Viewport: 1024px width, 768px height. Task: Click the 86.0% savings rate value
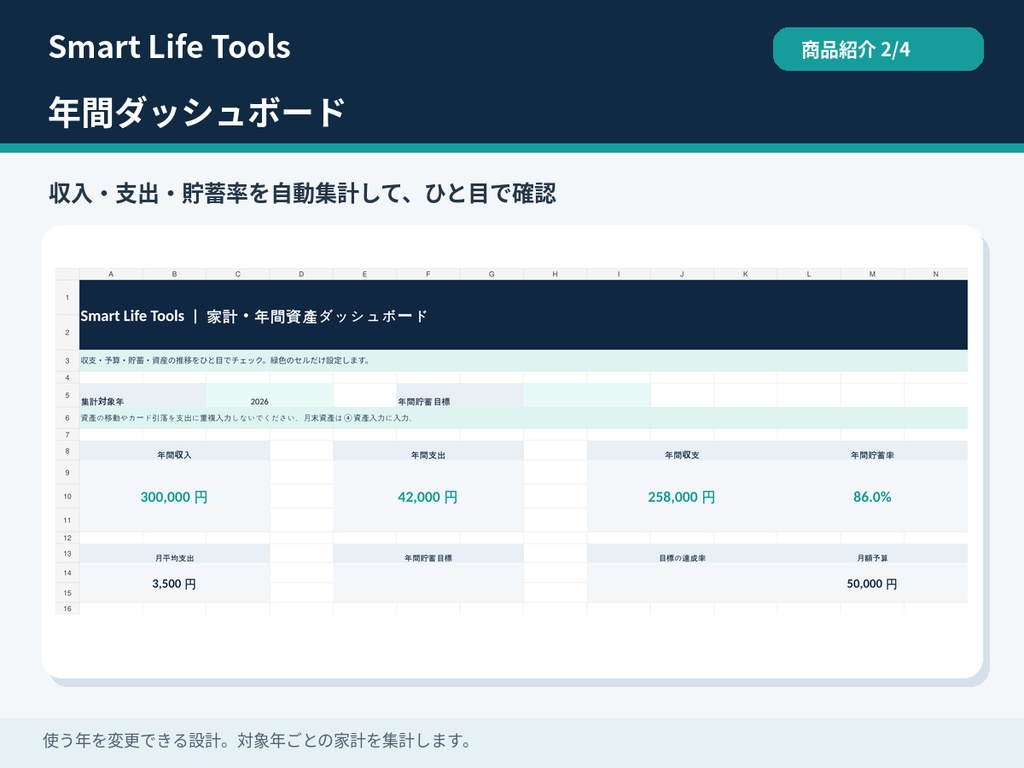pos(872,497)
